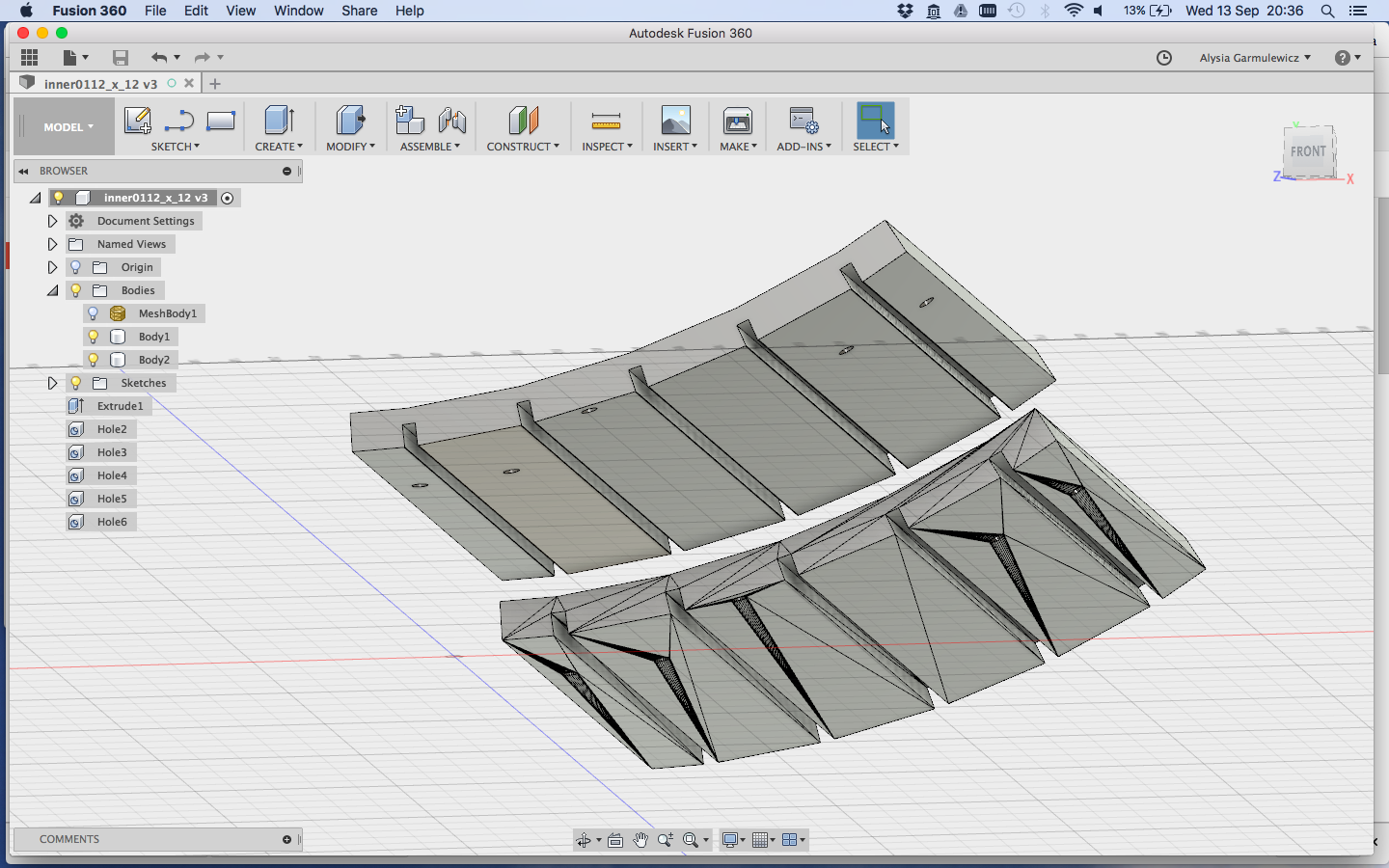The width and height of the screenshot is (1389, 868).
Task: Open Alysia Garmulewicz account menu
Action: click(x=1255, y=58)
